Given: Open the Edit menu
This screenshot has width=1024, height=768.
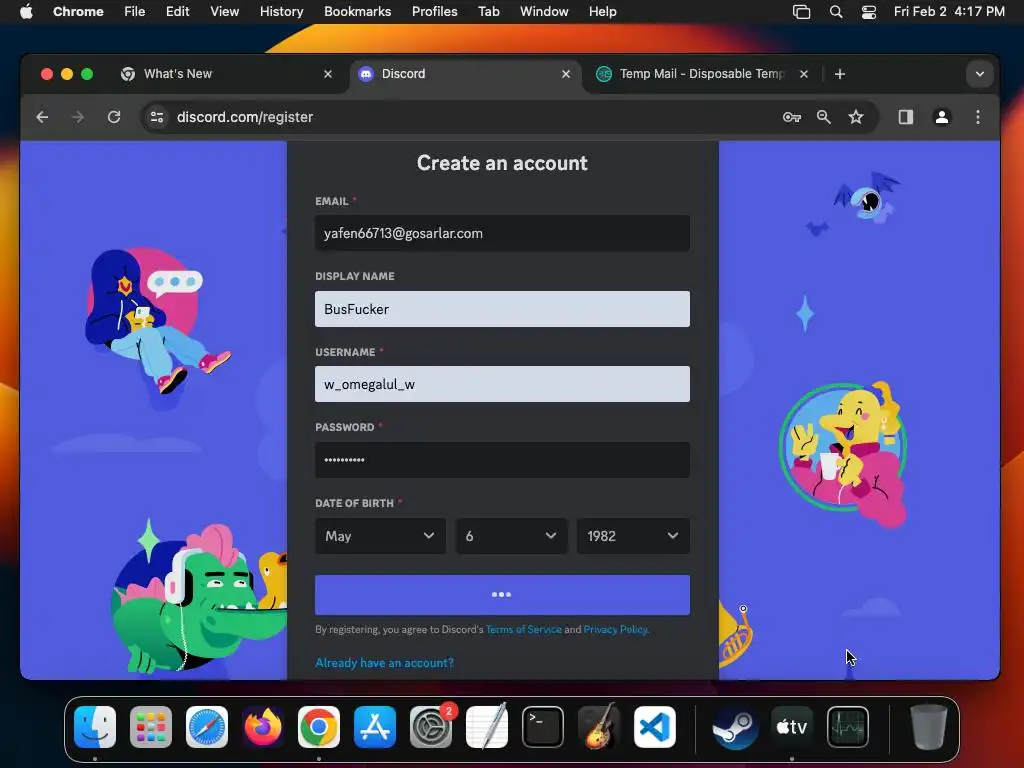Looking at the screenshot, I should (x=177, y=12).
